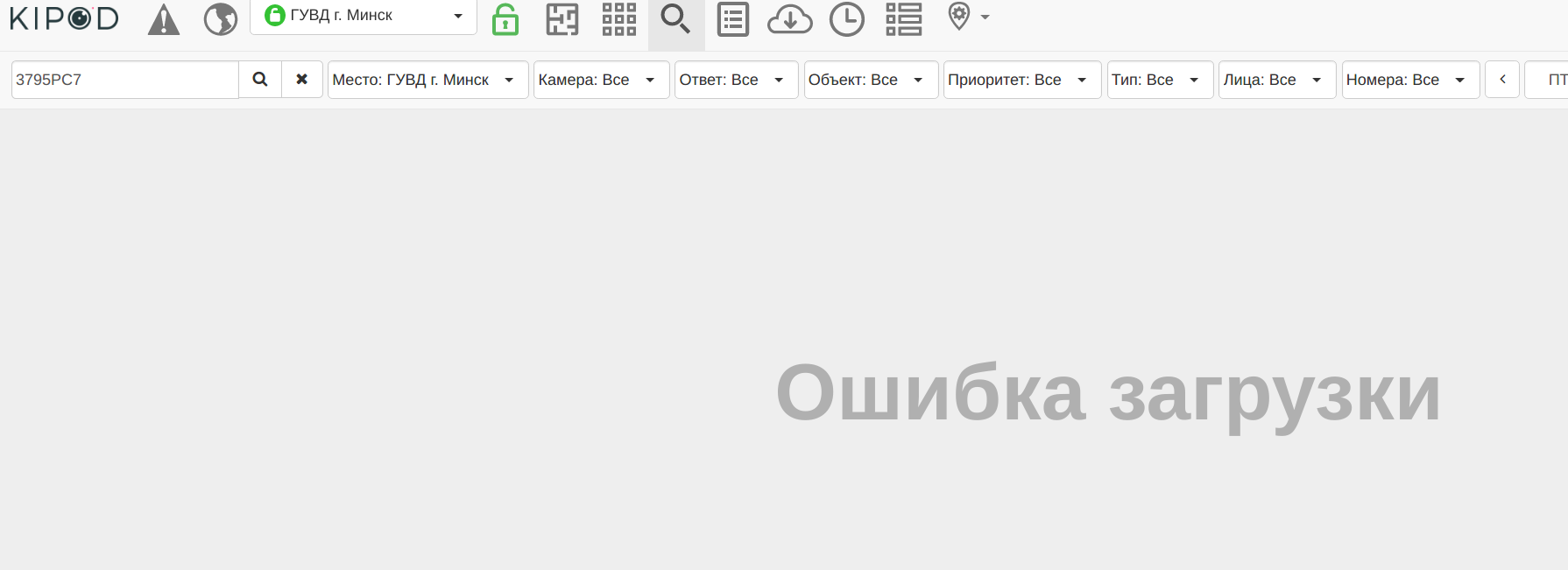
Task: Click the location pin settings icon
Action: click(x=959, y=16)
